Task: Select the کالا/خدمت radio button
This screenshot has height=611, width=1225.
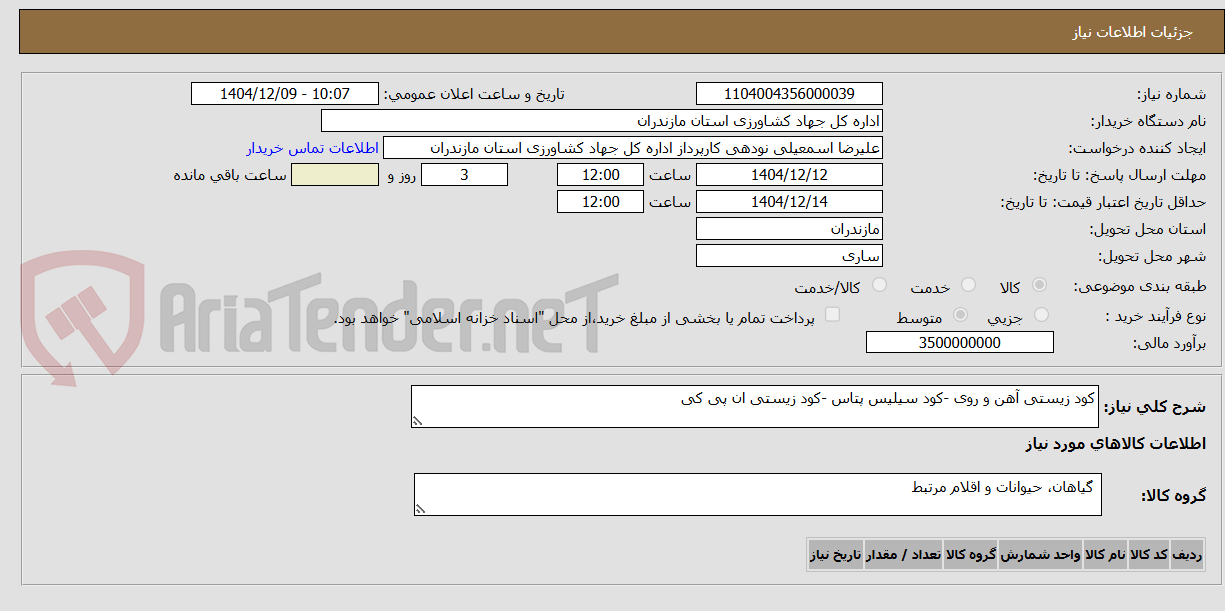Action: [879, 286]
